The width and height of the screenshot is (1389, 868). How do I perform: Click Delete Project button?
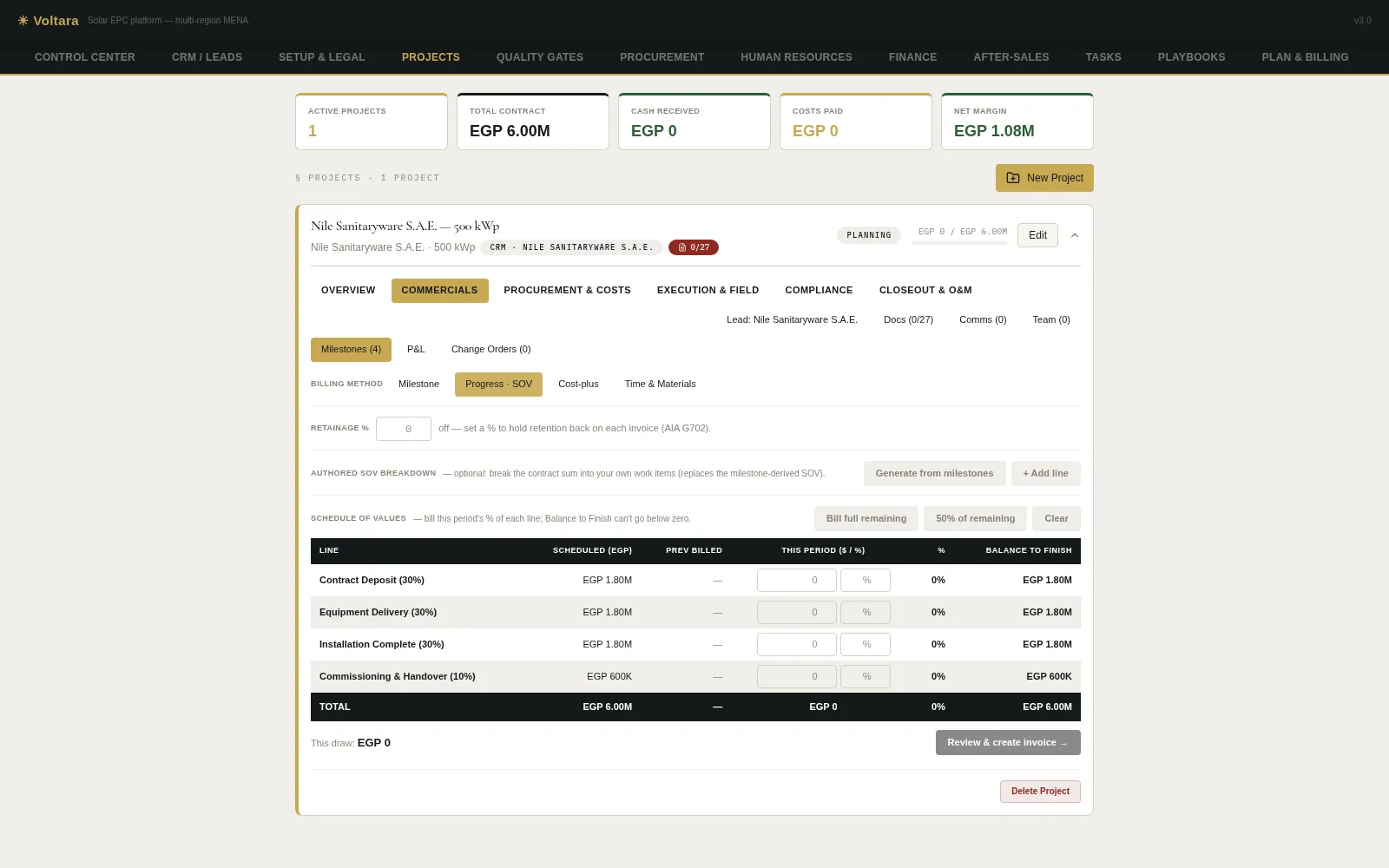[x=1040, y=792]
